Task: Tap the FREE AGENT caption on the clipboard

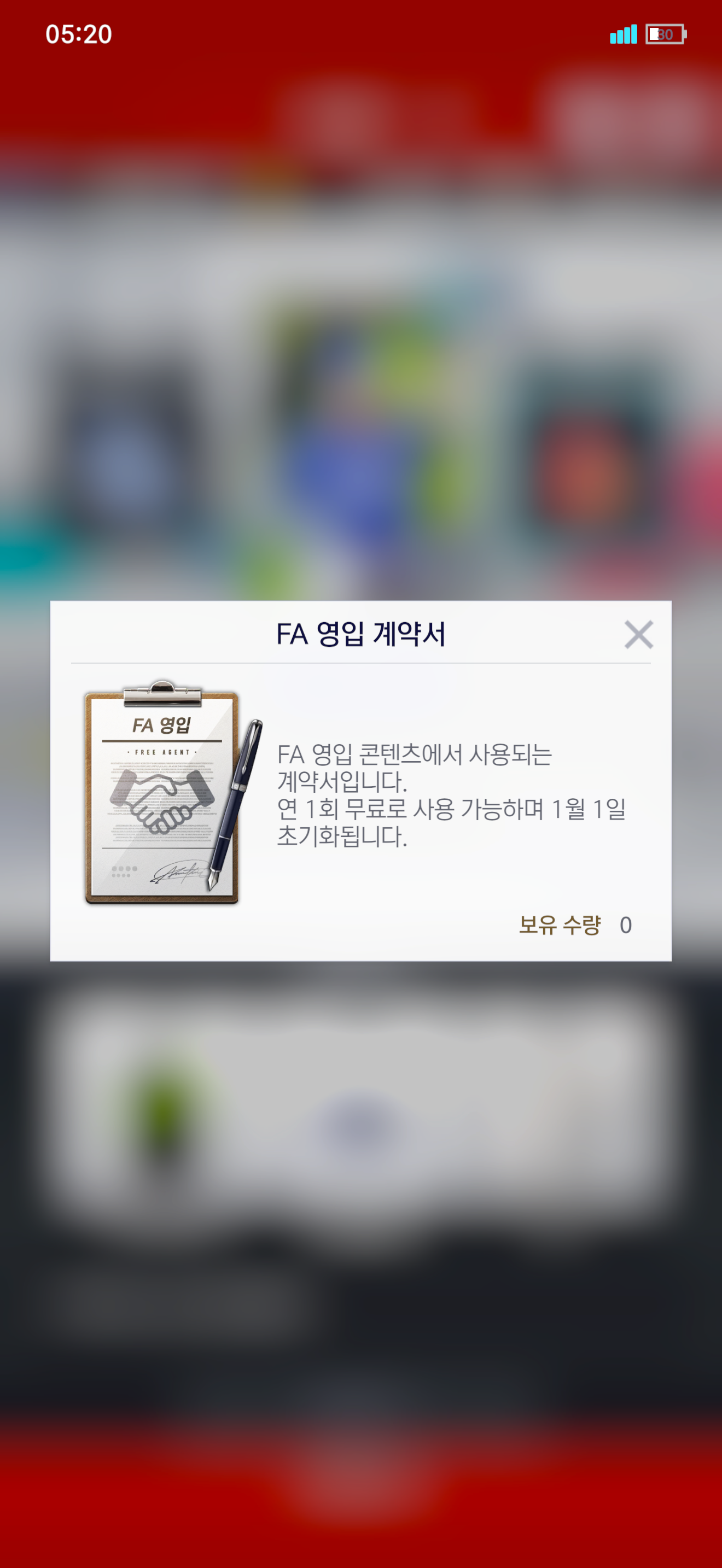Action: (x=162, y=752)
